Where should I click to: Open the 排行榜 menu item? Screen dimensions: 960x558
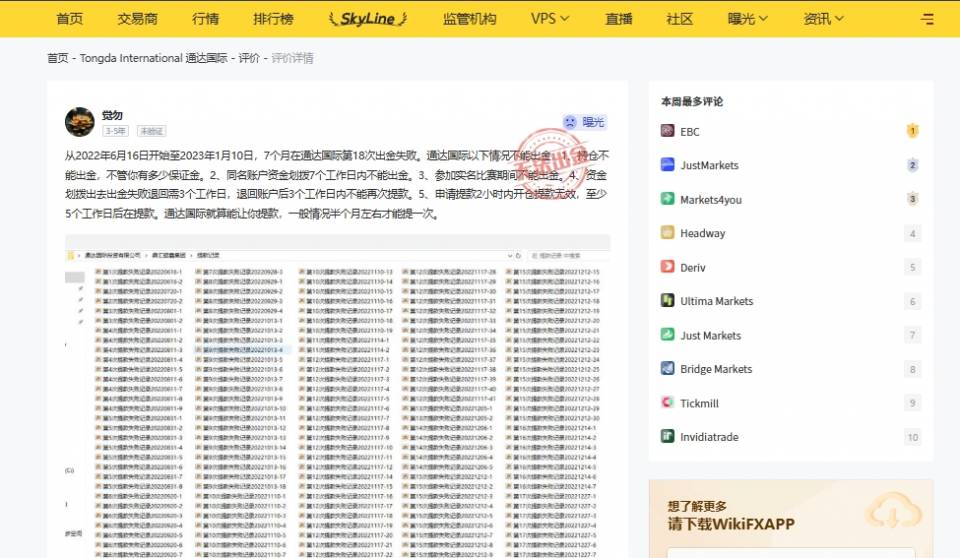point(273,19)
